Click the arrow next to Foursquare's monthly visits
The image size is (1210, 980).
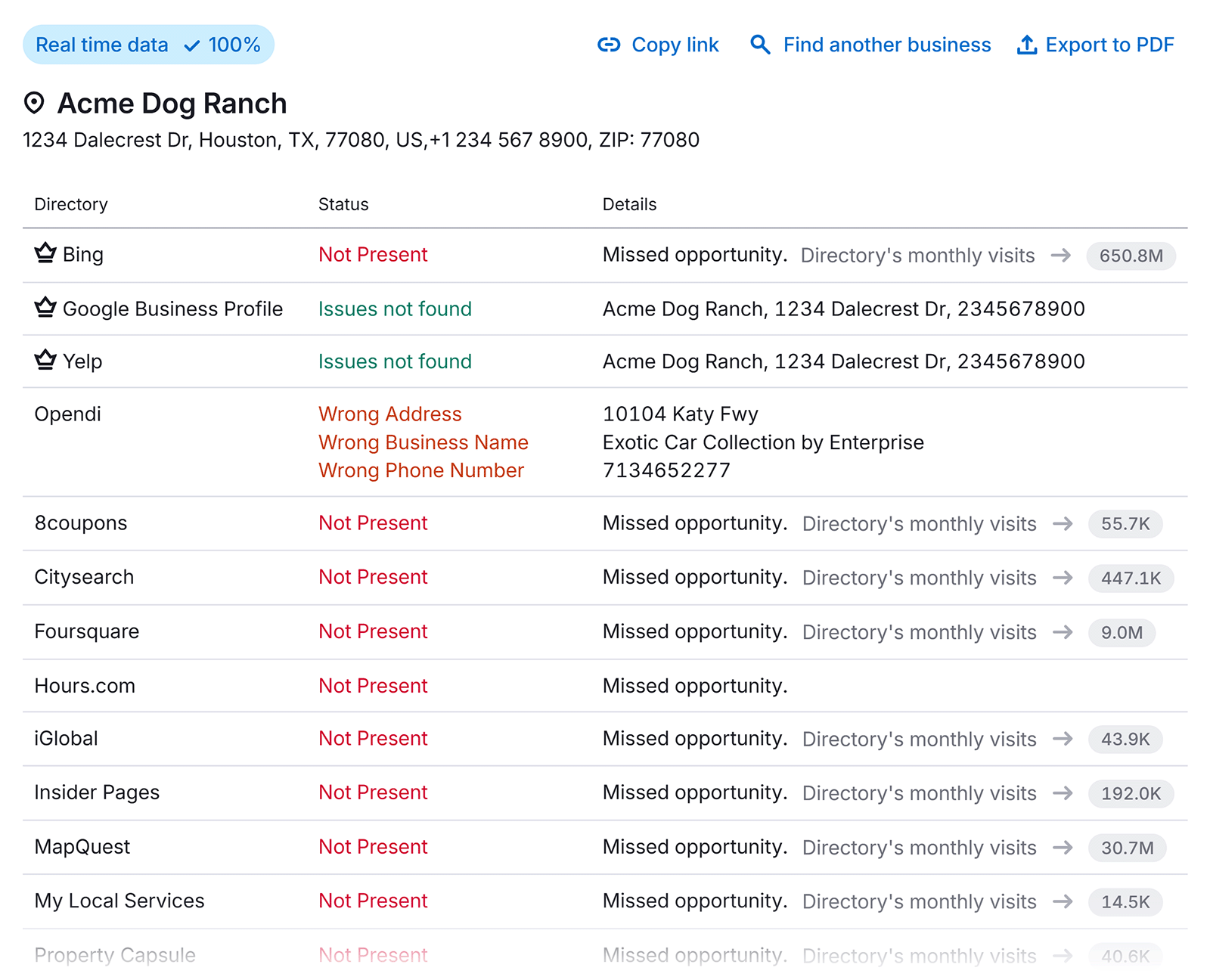(1063, 632)
